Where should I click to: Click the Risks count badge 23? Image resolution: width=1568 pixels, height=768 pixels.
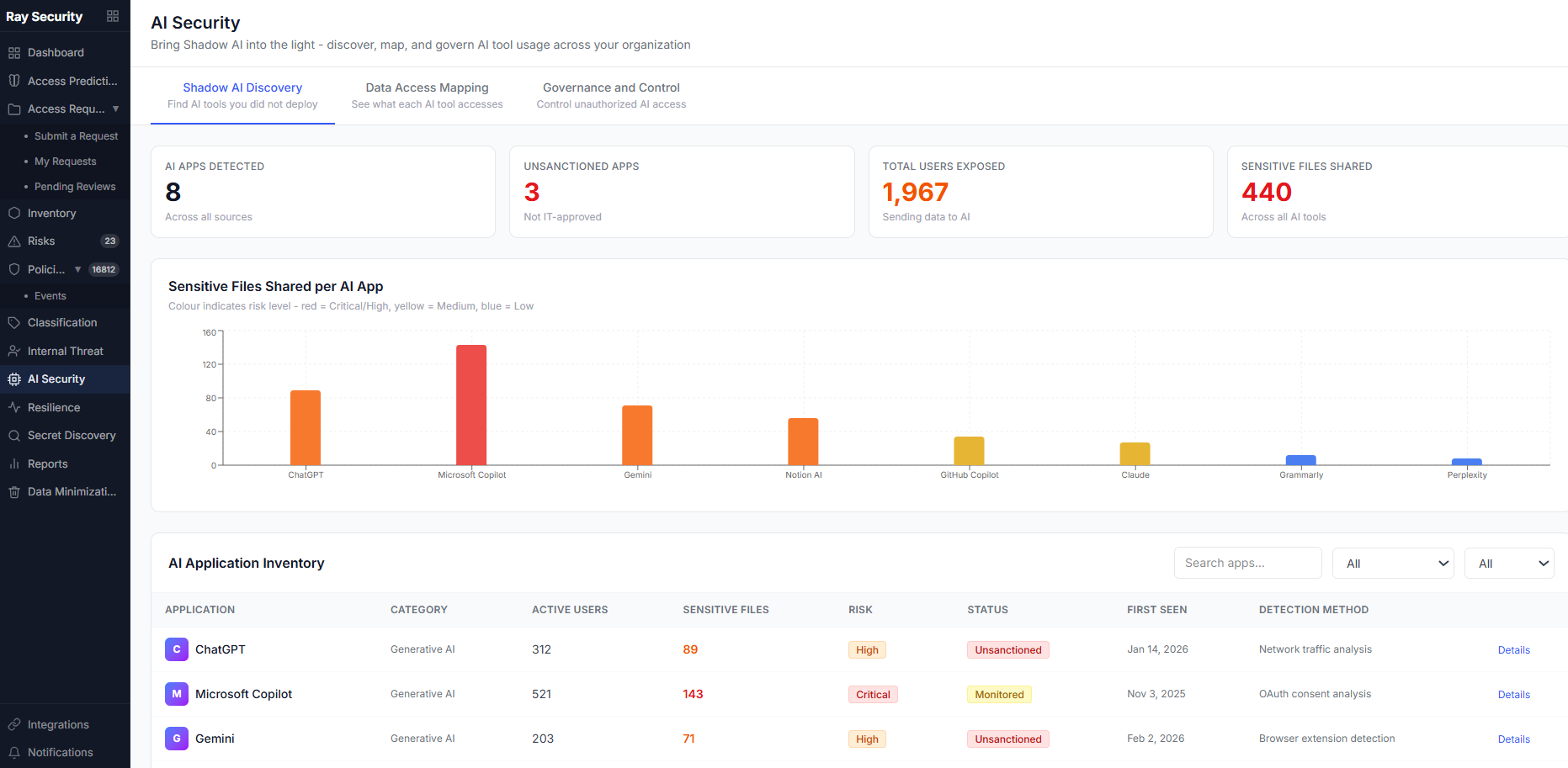coord(109,241)
